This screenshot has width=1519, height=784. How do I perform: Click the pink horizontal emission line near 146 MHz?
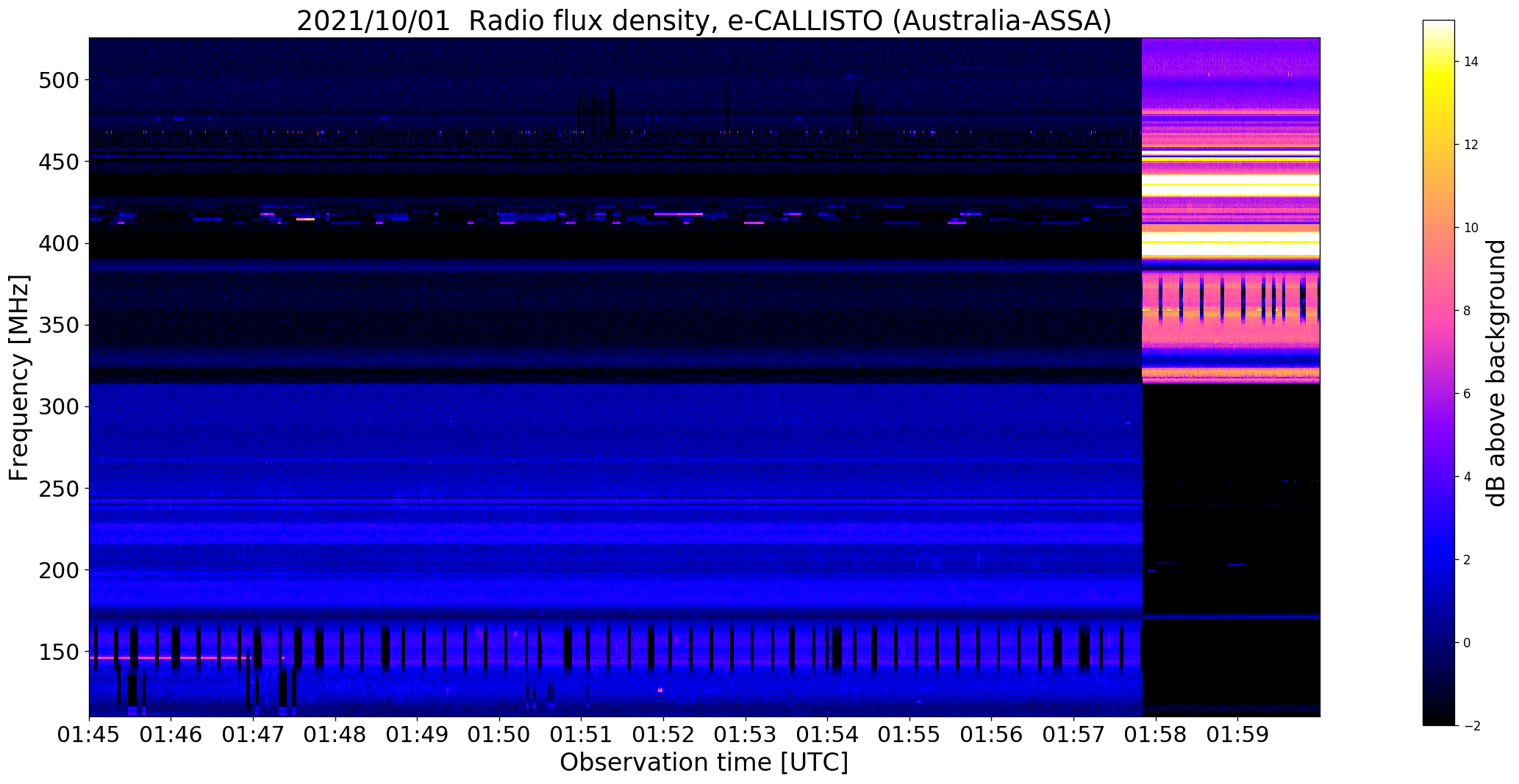[171, 658]
